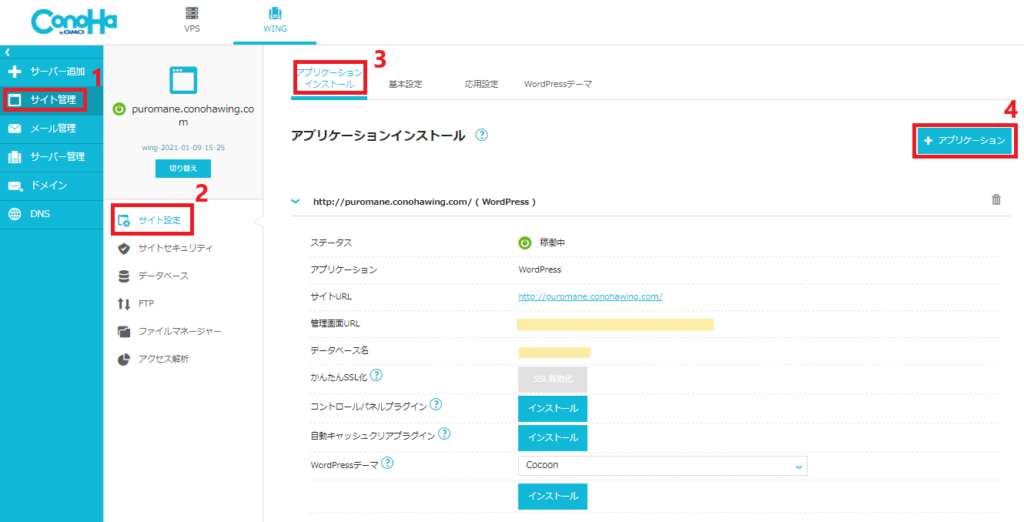Click the ConoHa by GMO logo
This screenshot has height=522, width=1024.
coord(74,24)
